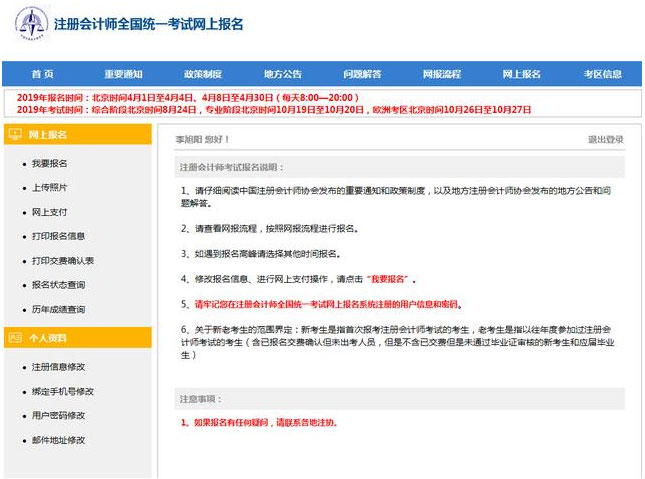Image resolution: width=645 pixels, height=479 pixels.
Task: Click the 个人资料 orange sidebar header
Action: (x=78, y=338)
